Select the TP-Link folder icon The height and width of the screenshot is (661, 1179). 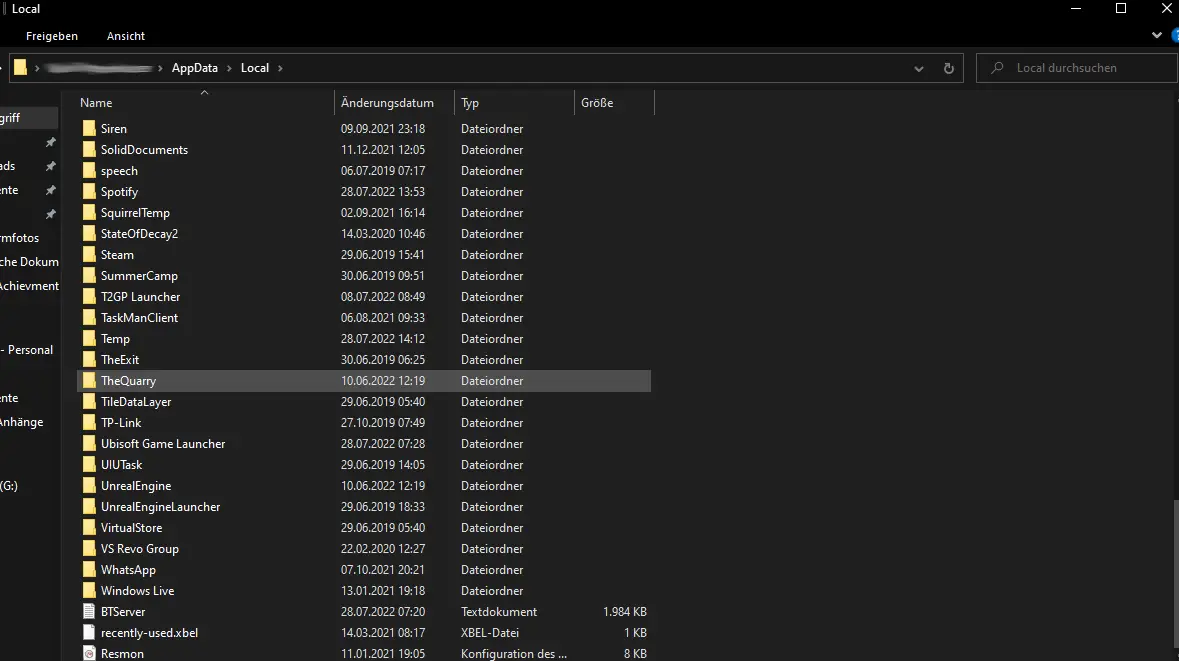click(x=89, y=423)
